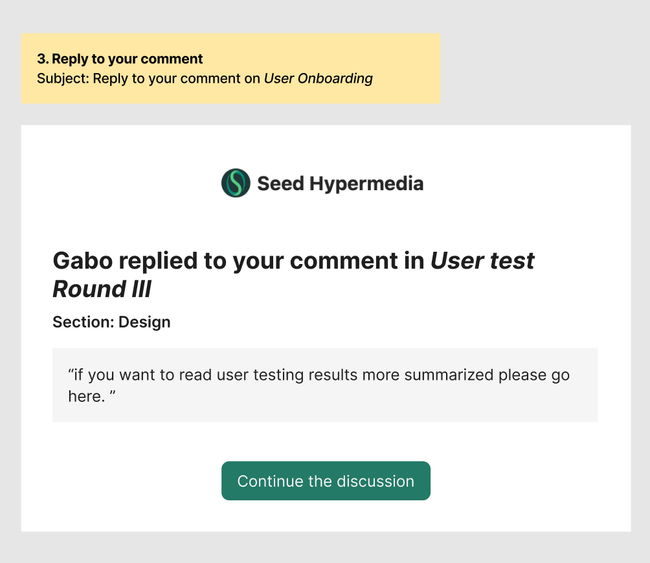Click the Subject: label in yellow note
The height and width of the screenshot is (563, 650).
click(63, 78)
